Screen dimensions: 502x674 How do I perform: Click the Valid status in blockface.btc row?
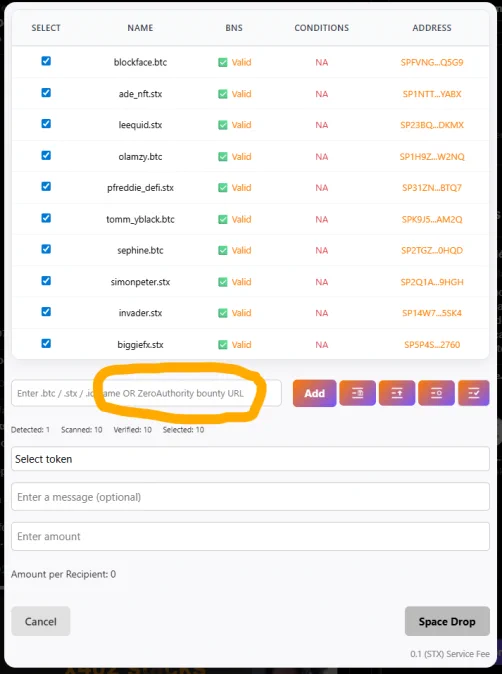click(x=242, y=62)
